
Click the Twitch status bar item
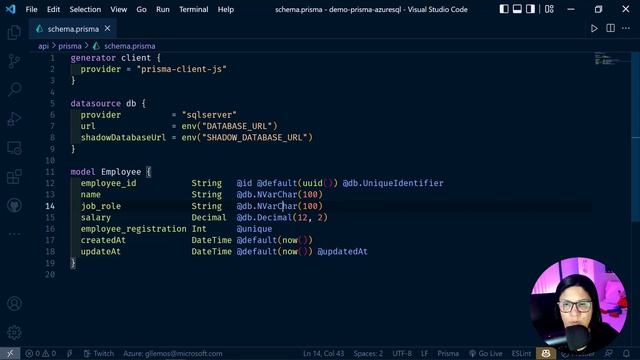99,353
